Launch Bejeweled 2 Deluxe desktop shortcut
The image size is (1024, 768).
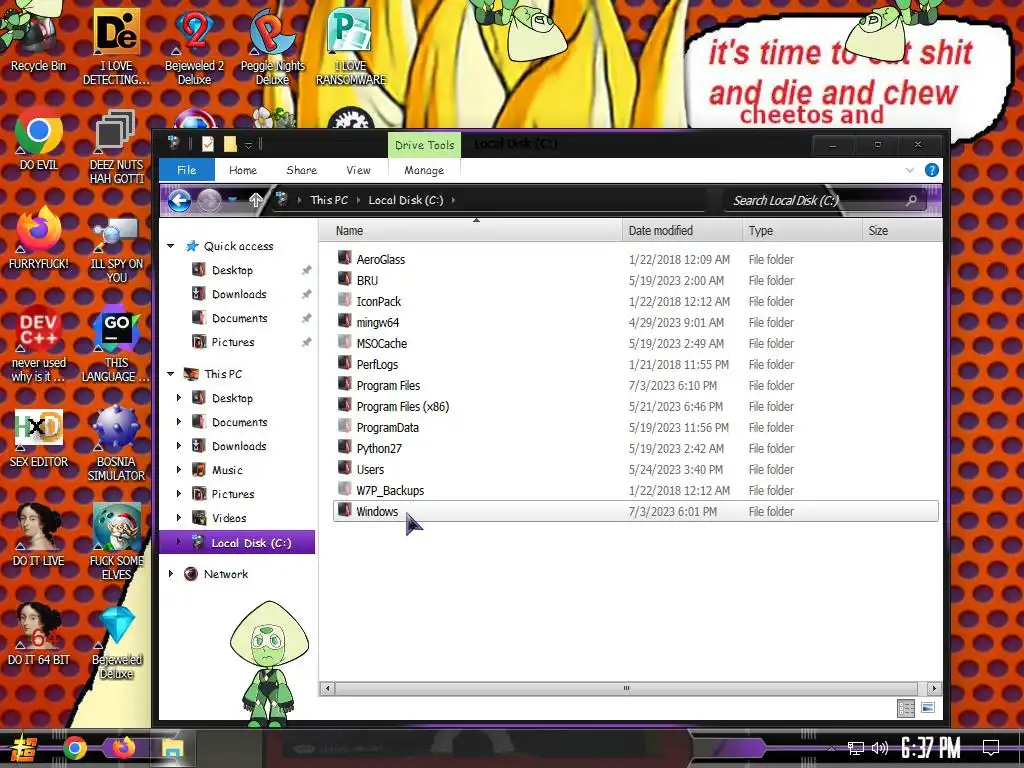pyautogui.click(x=194, y=46)
